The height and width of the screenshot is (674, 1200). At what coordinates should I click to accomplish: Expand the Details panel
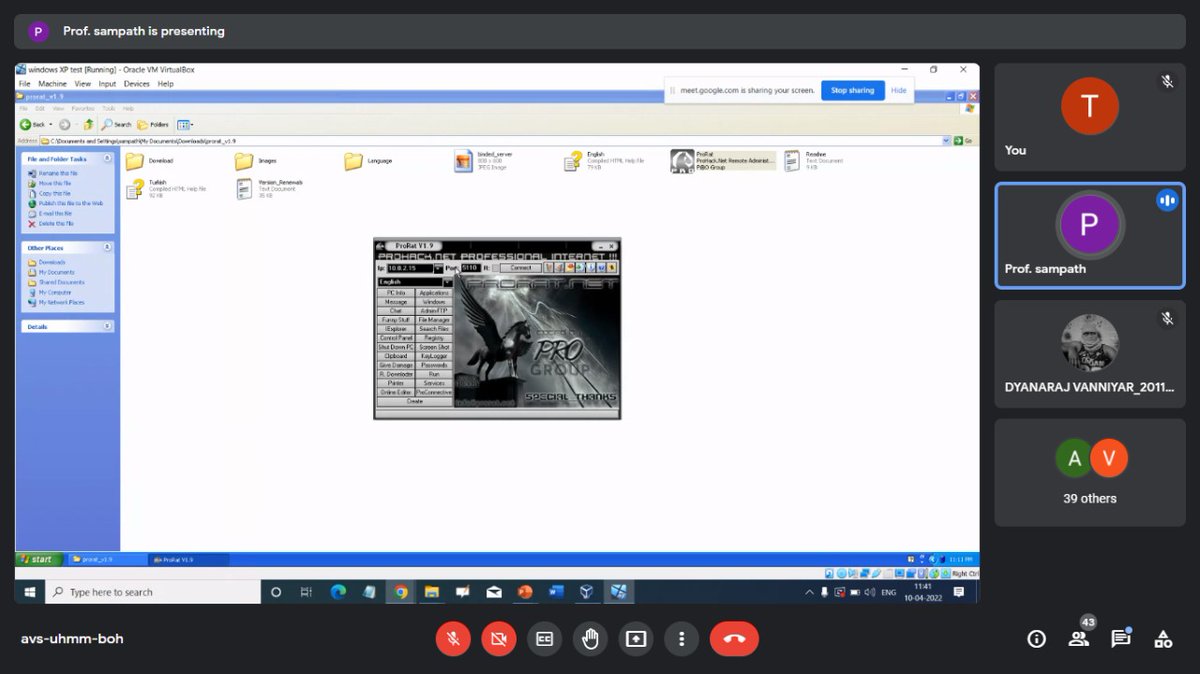point(108,327)
